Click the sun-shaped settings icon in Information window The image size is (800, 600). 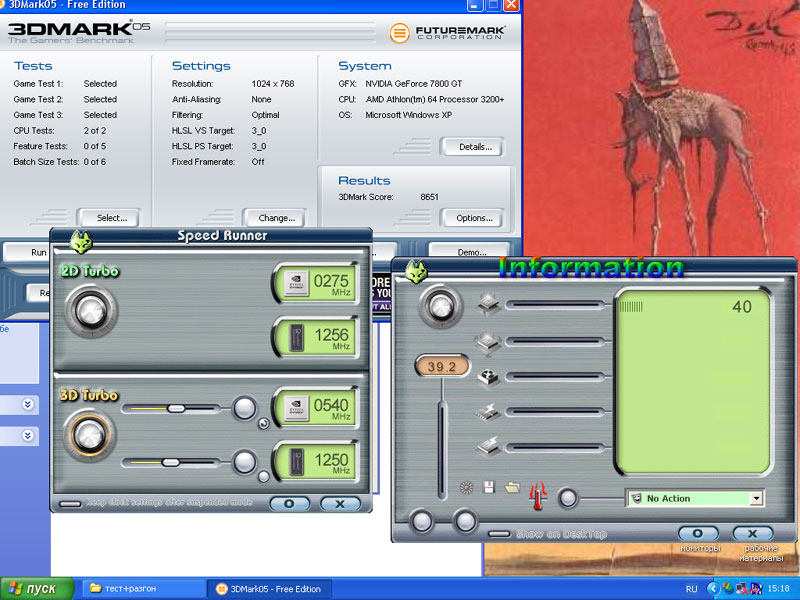(x=466, y=488)
